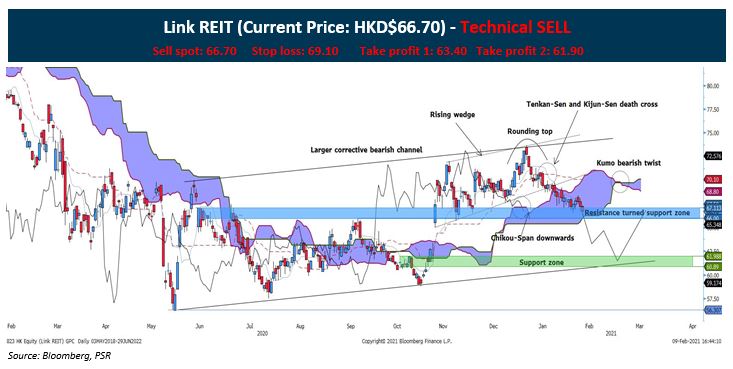
Task: Click the 'Aug' month axis label
Action: tap(301, 326)
